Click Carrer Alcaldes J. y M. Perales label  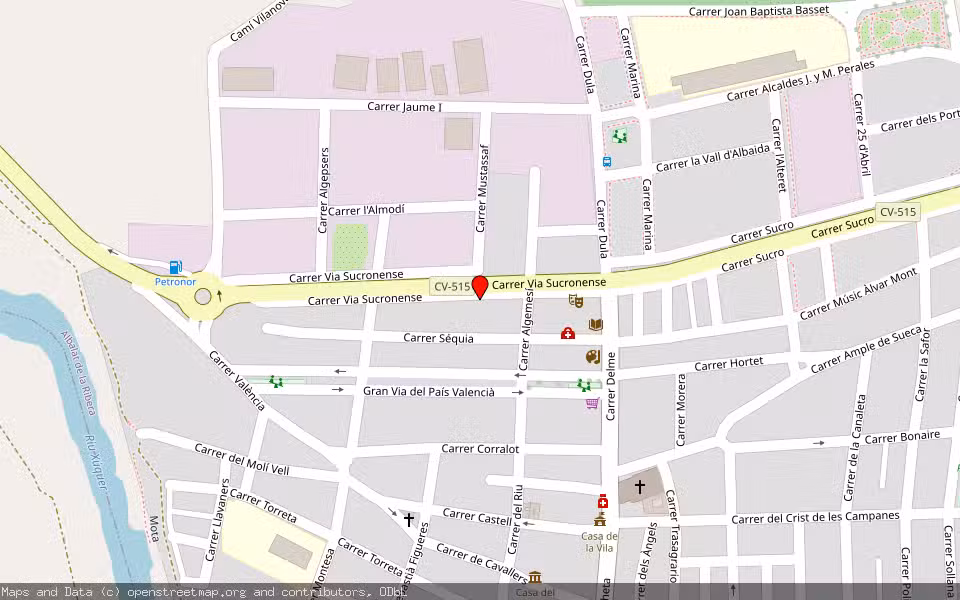[801, 81]
